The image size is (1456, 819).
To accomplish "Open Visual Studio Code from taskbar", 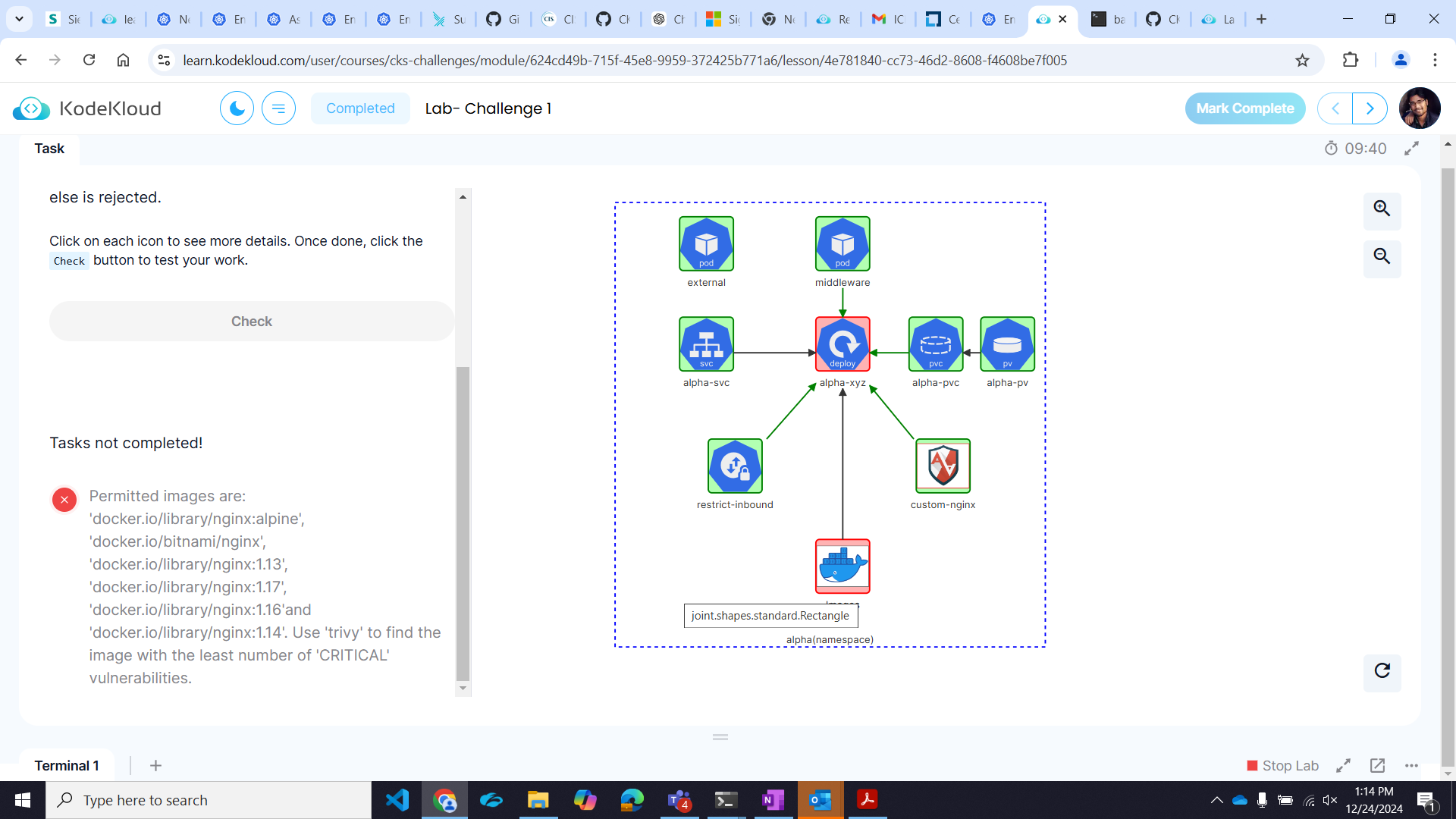I will pos(397,800).
